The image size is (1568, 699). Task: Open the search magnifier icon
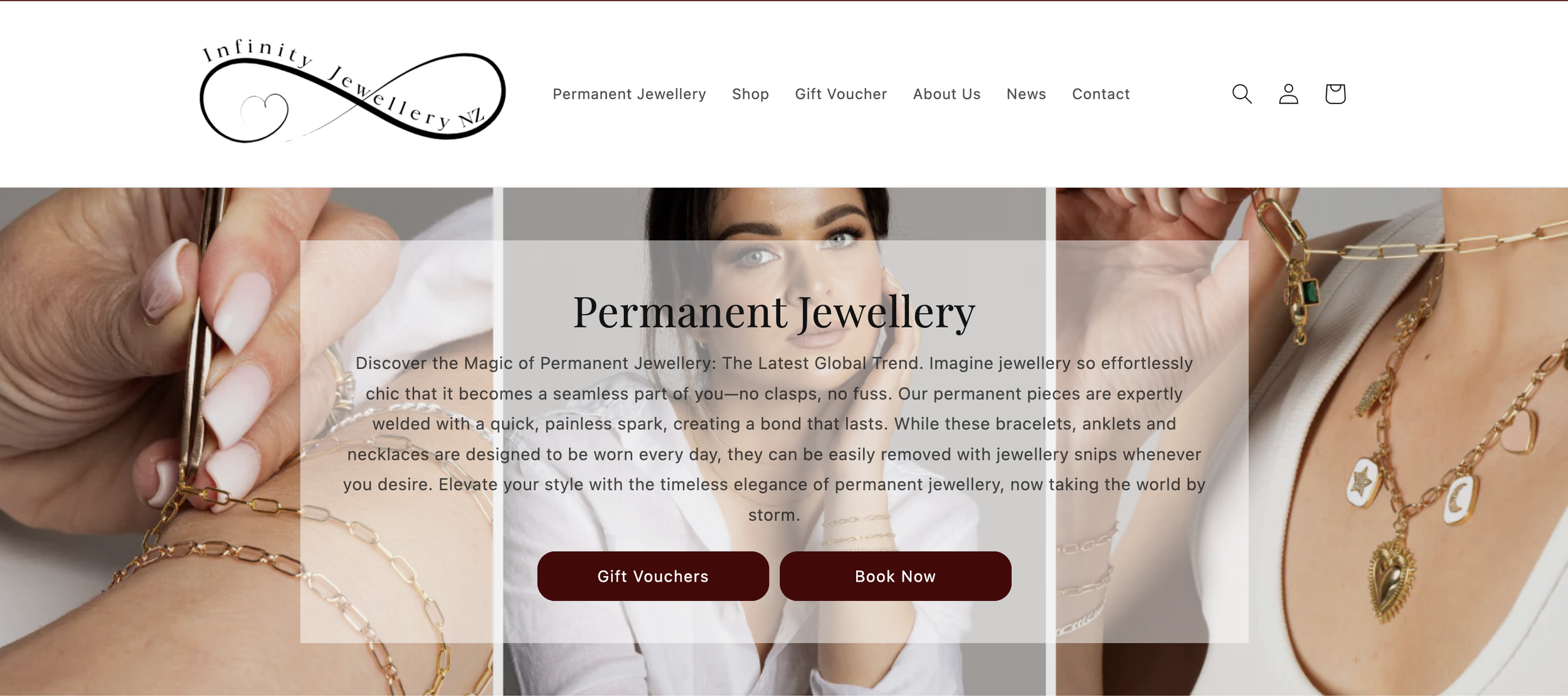click(1241, 94)
